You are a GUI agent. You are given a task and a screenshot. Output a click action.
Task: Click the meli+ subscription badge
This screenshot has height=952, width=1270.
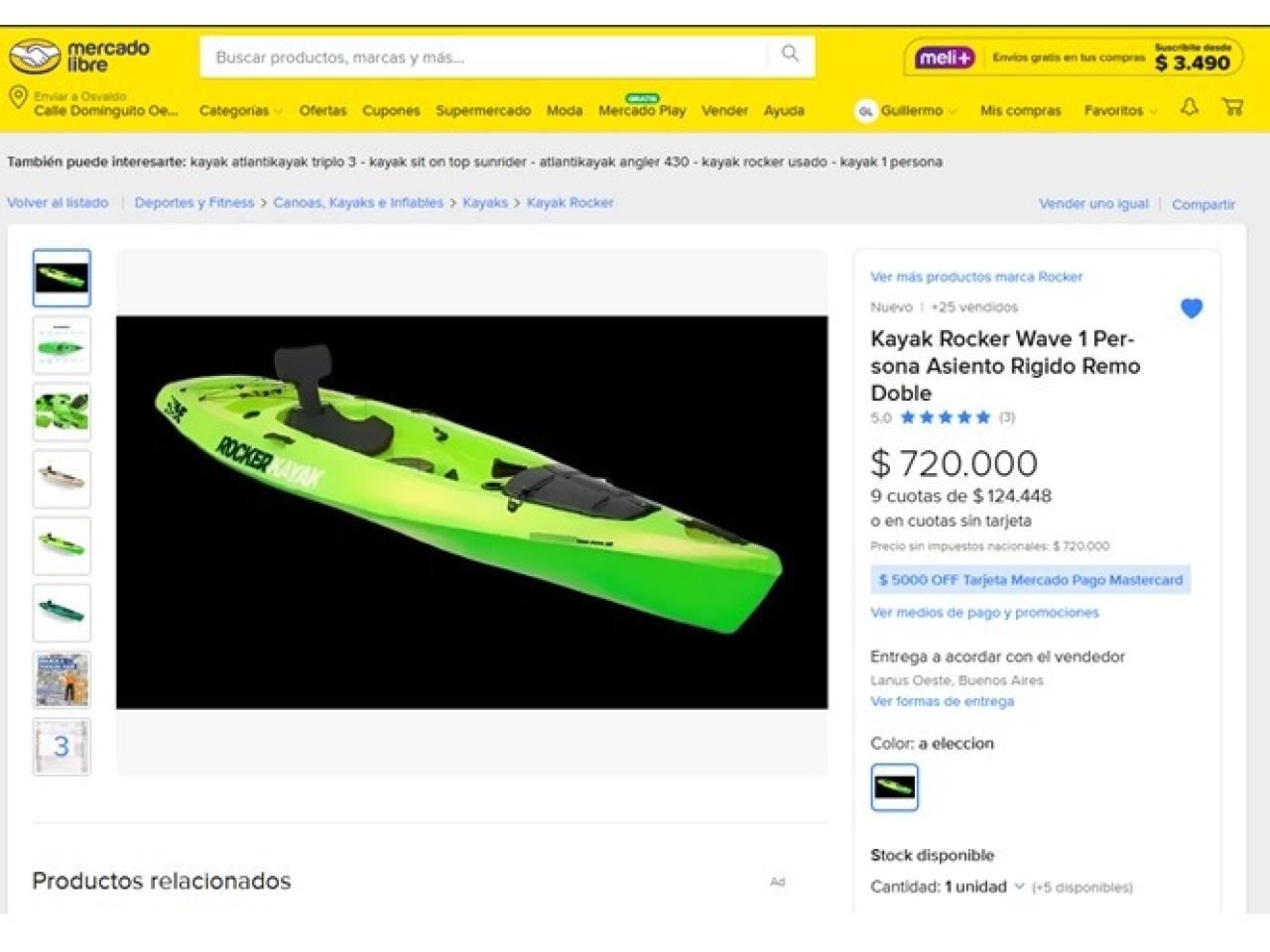click(x=945, y=58)
